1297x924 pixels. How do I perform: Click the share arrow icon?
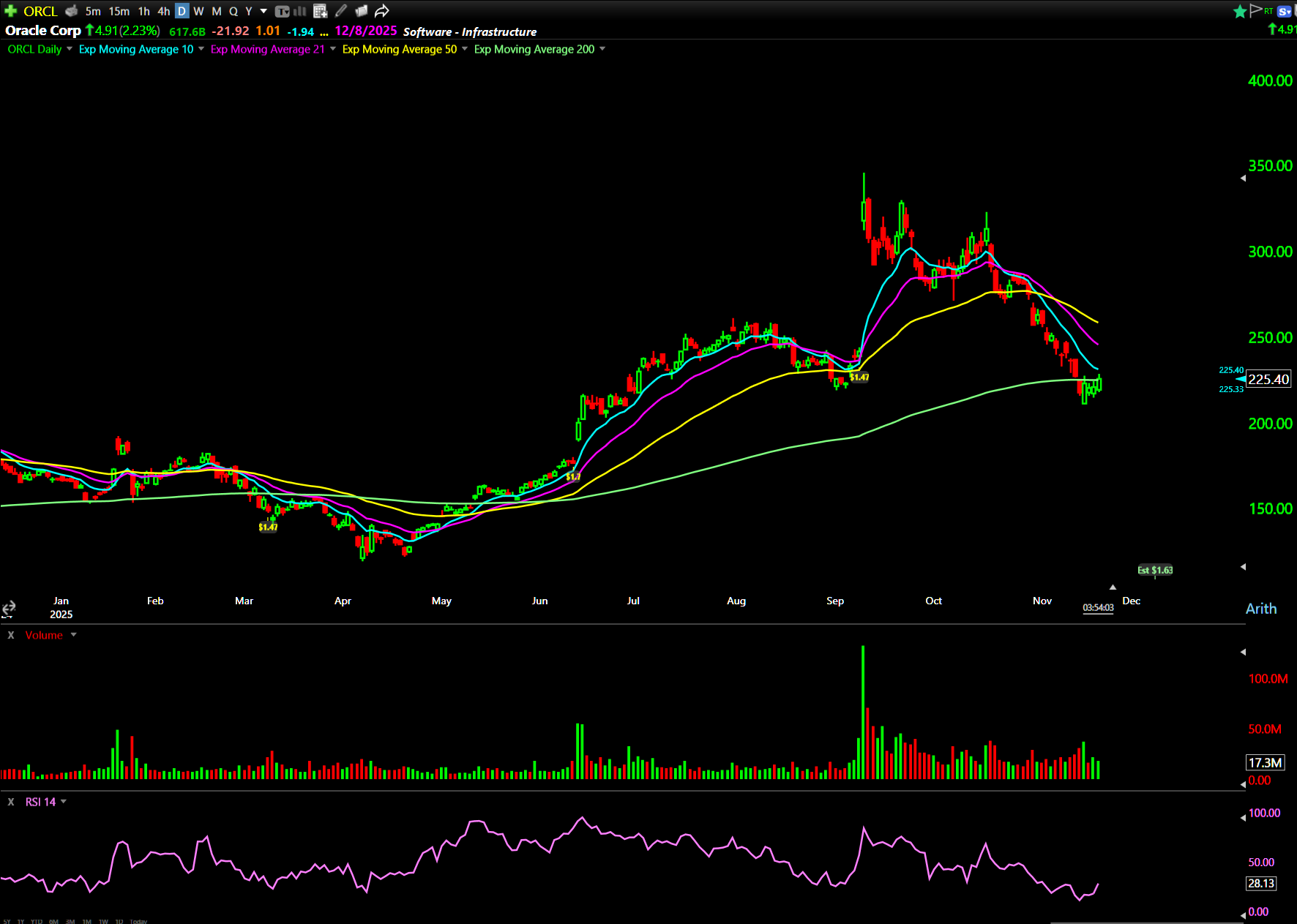coord(381,11)
